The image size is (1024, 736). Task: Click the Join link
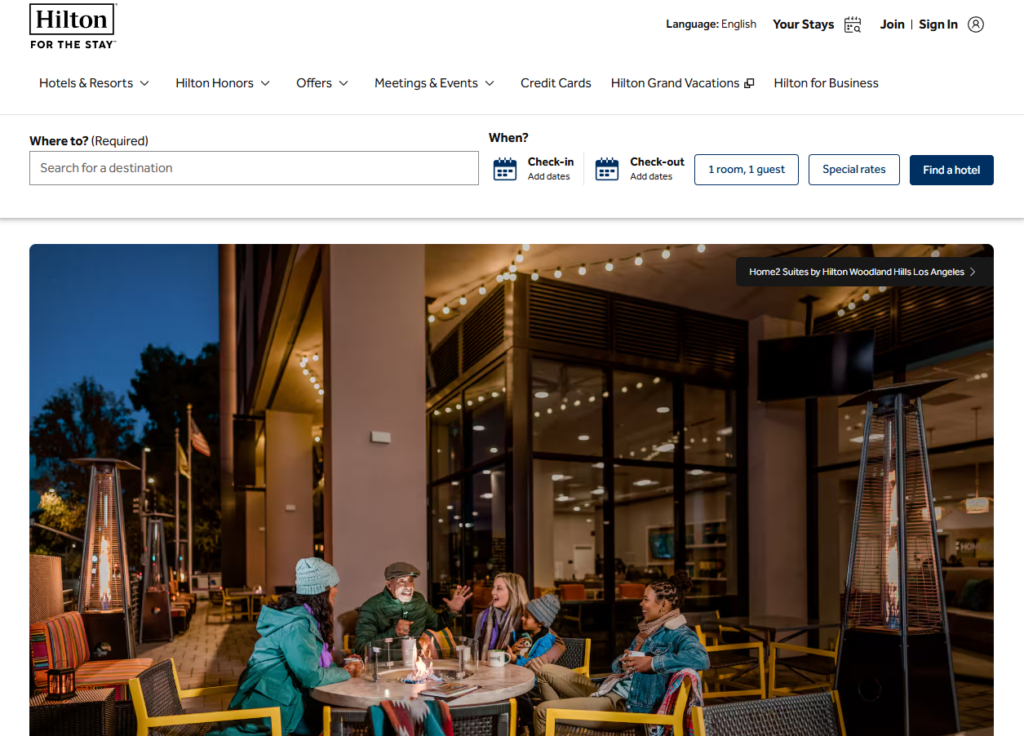(891, 24)
